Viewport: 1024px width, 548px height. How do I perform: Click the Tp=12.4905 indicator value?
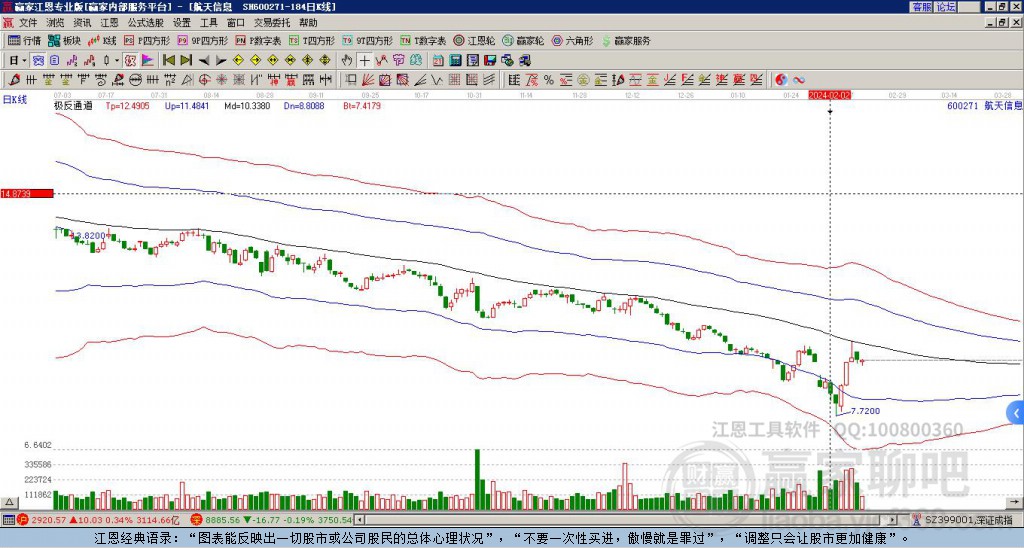pyautogui.click(x=127, y=105)
